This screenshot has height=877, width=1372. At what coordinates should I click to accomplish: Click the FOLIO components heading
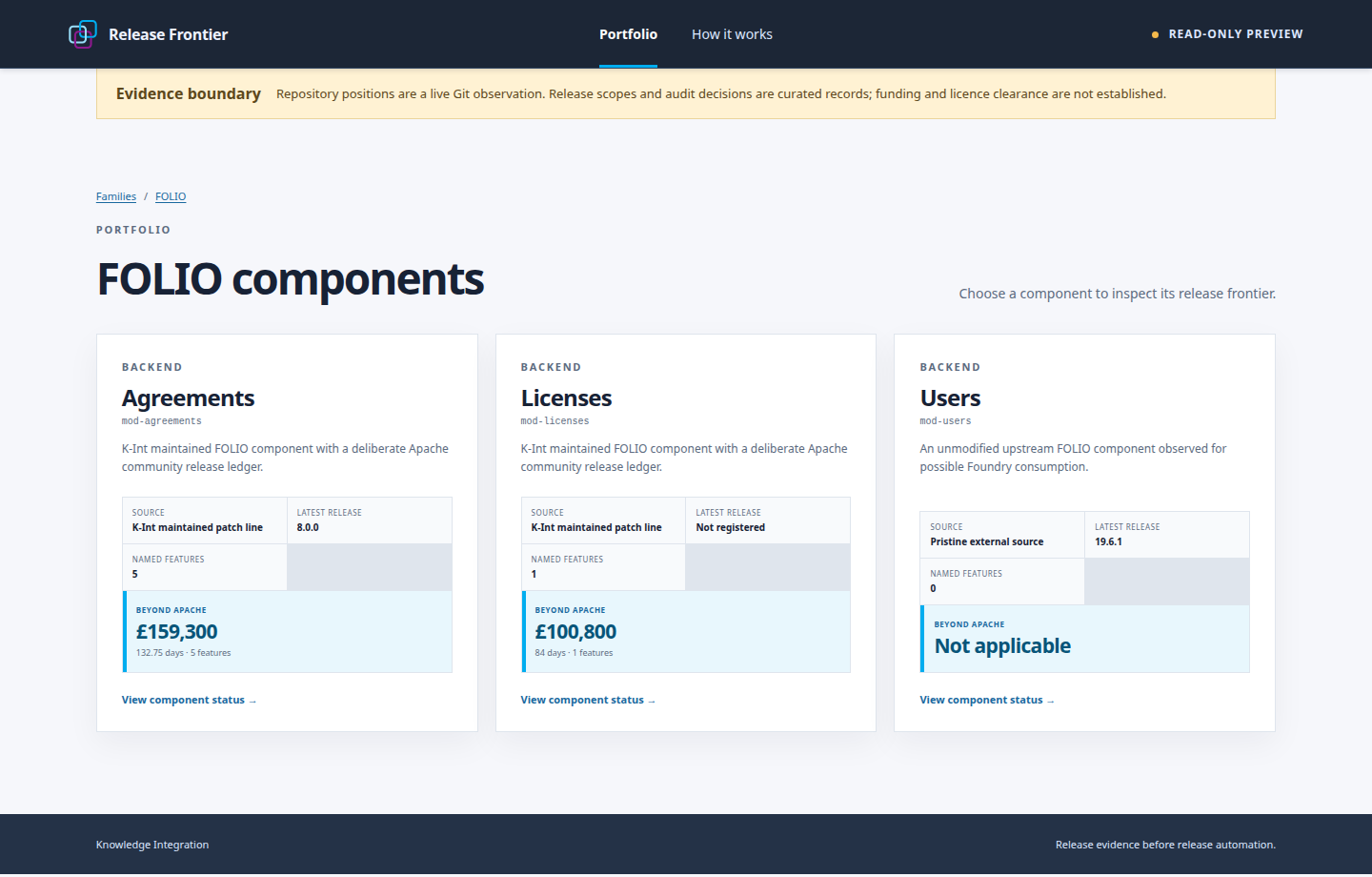click(291, 279)
